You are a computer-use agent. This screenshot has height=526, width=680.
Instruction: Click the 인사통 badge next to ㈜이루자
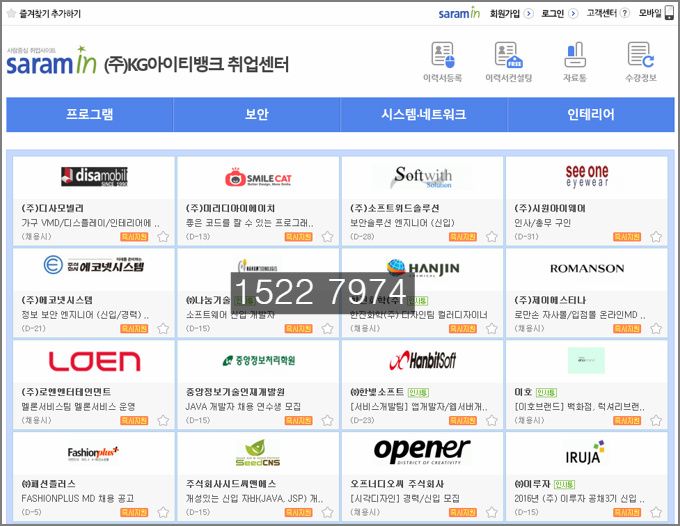click(x=564, y=485)
